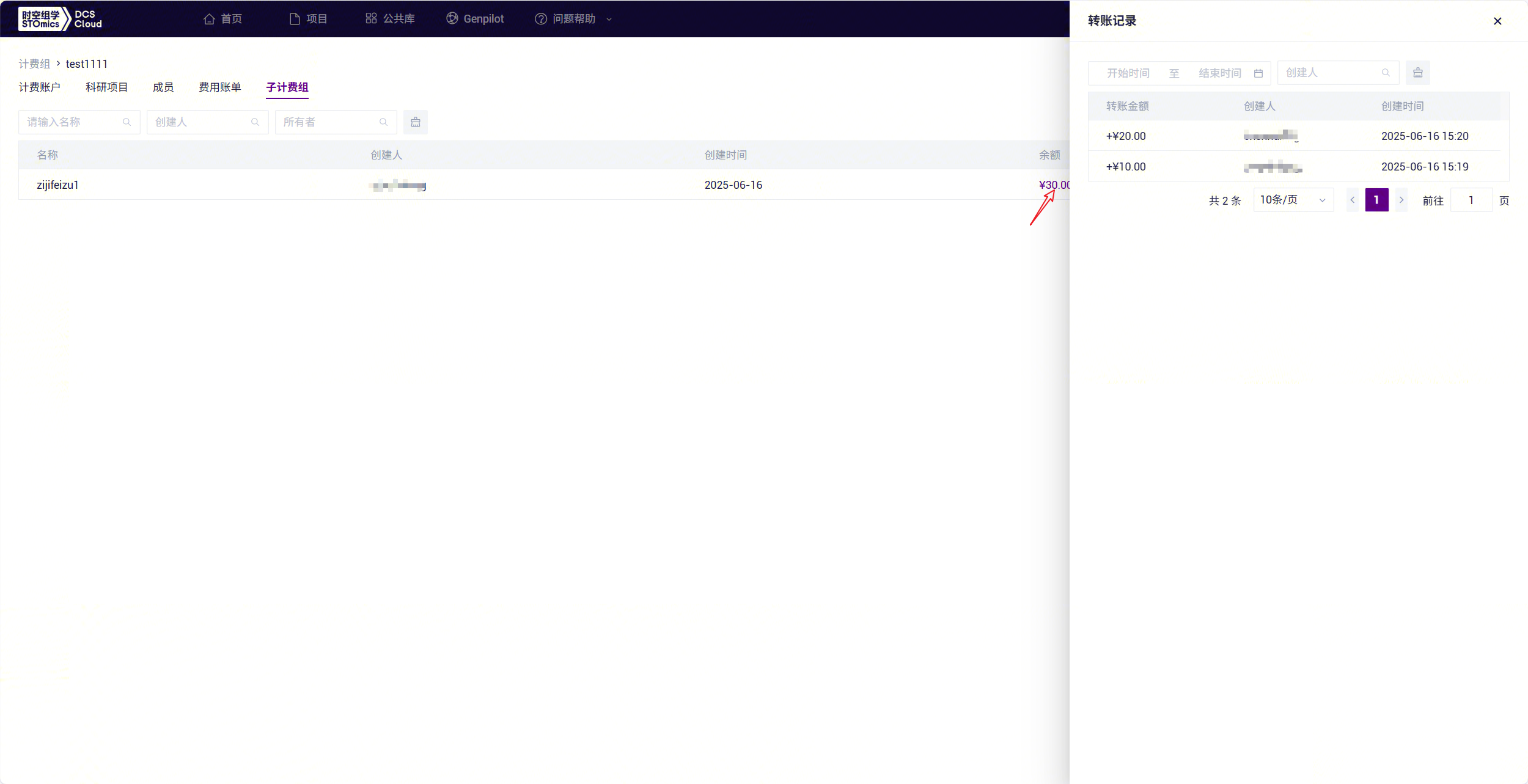The width and height of the screenshot is (1528, 784).
Task: Click the 共 2 条 total count
Action: [x=1225, y=200]
